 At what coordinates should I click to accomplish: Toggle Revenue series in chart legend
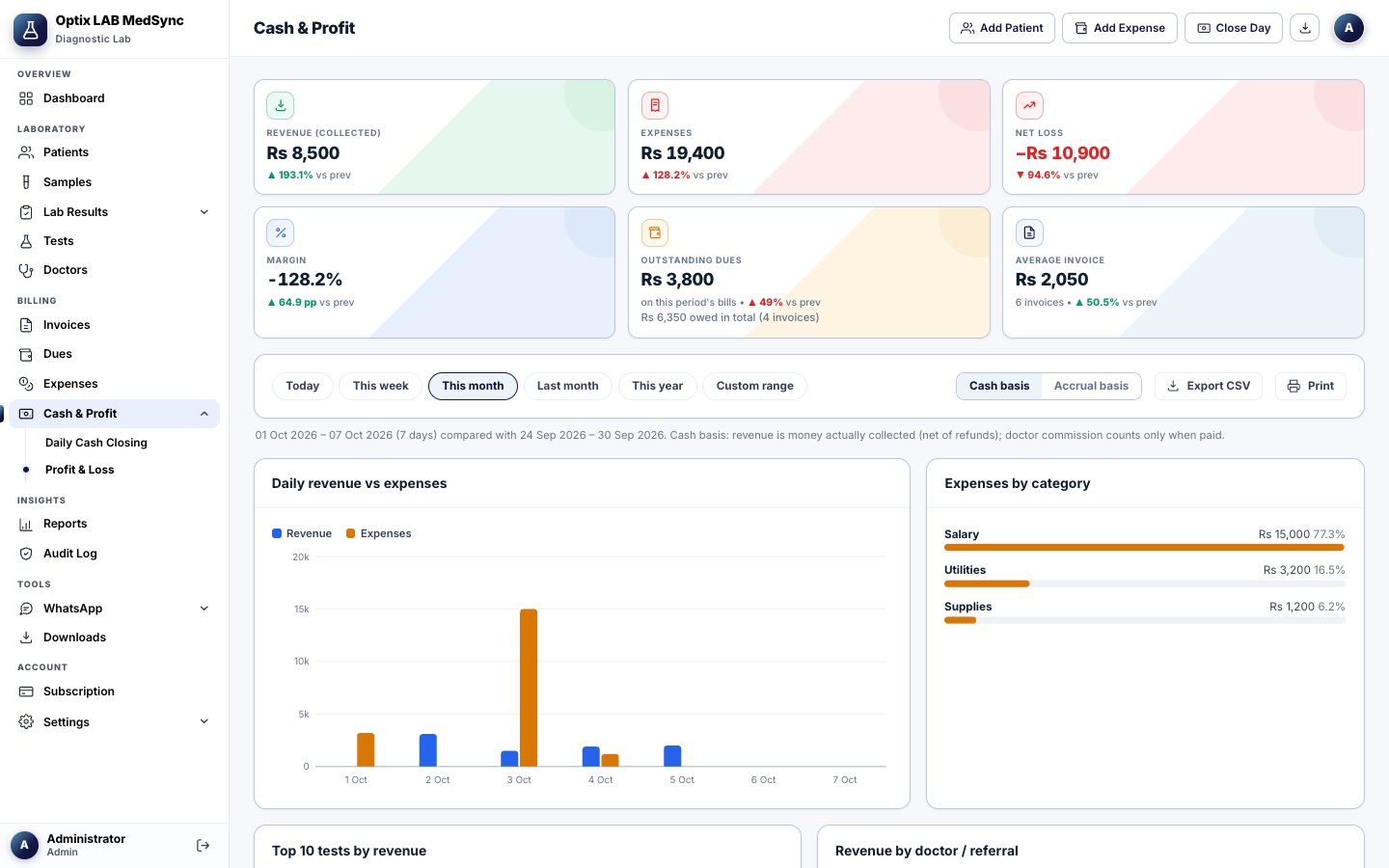tap(302, 533)
